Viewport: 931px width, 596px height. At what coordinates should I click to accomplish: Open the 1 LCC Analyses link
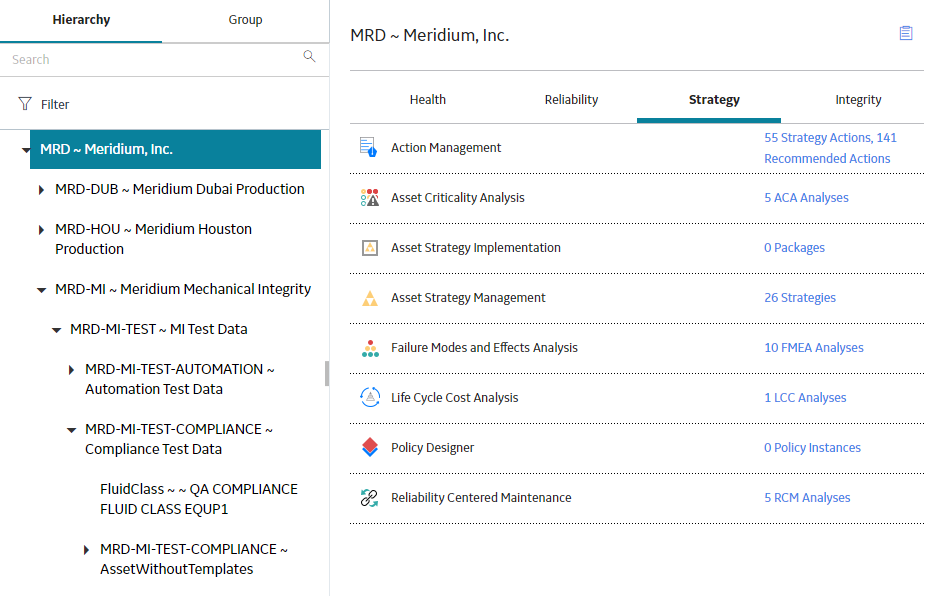(x=805, y=397)
